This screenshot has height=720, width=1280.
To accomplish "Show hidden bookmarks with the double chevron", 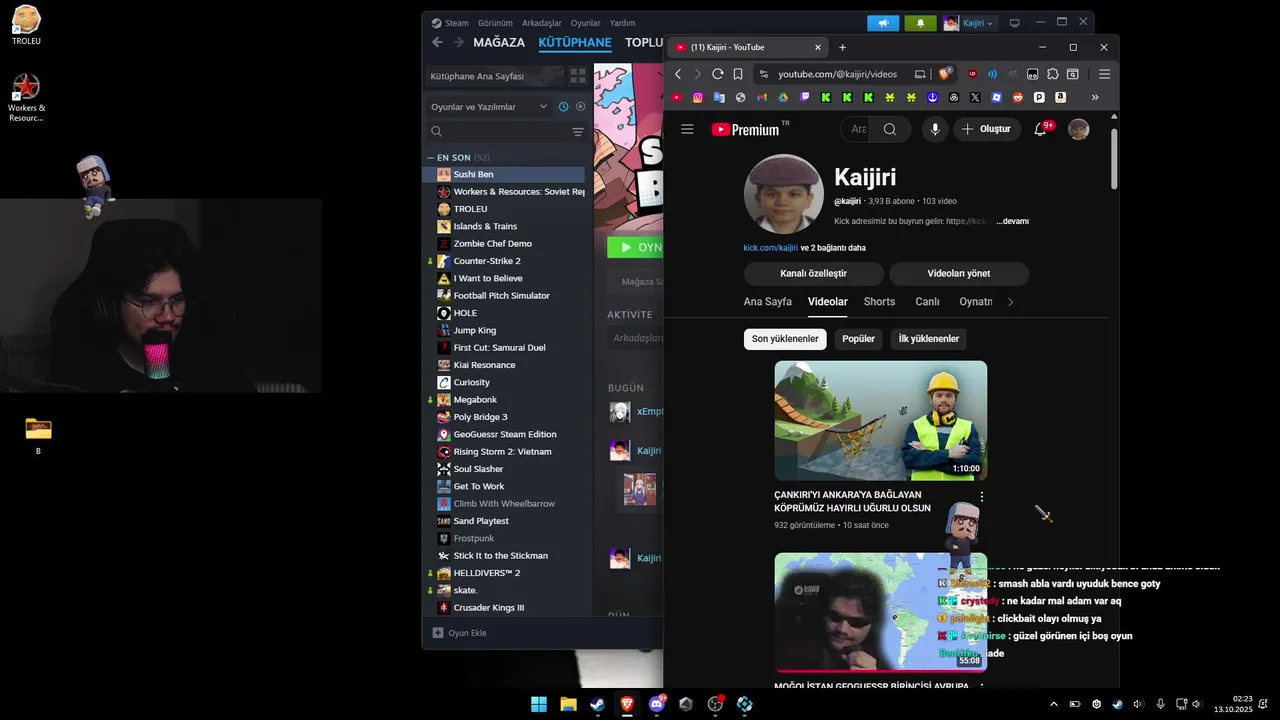I will [1095, 97].
